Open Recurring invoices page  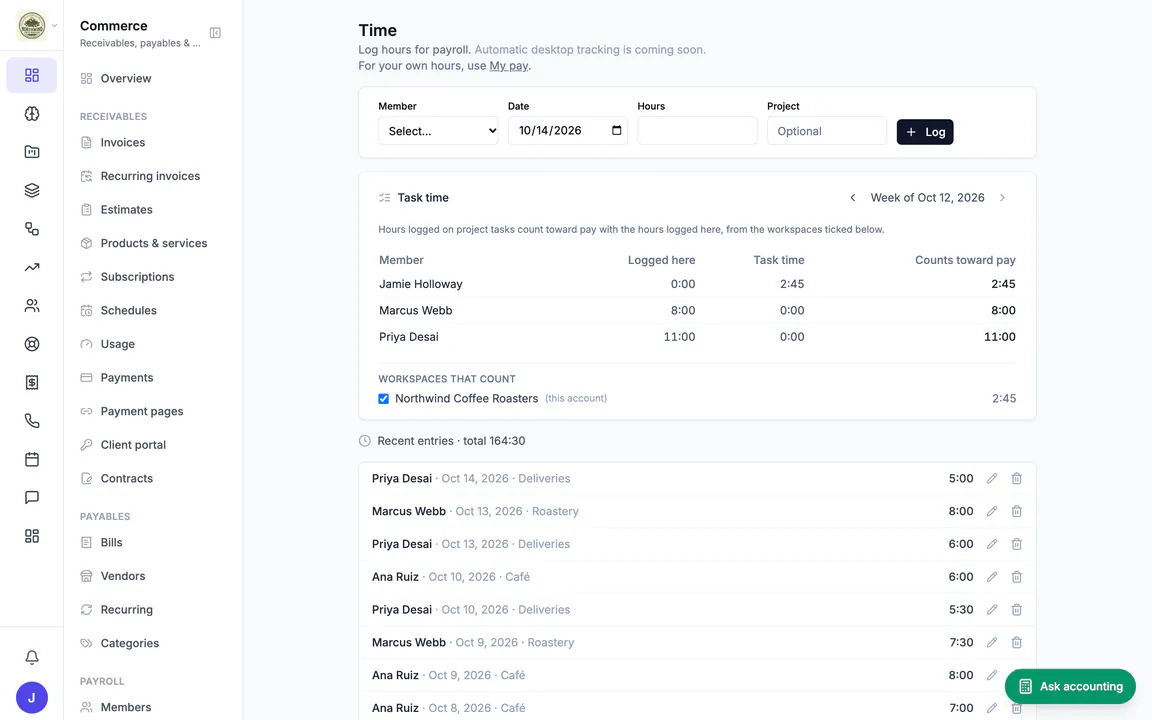[x=150, y=176]
